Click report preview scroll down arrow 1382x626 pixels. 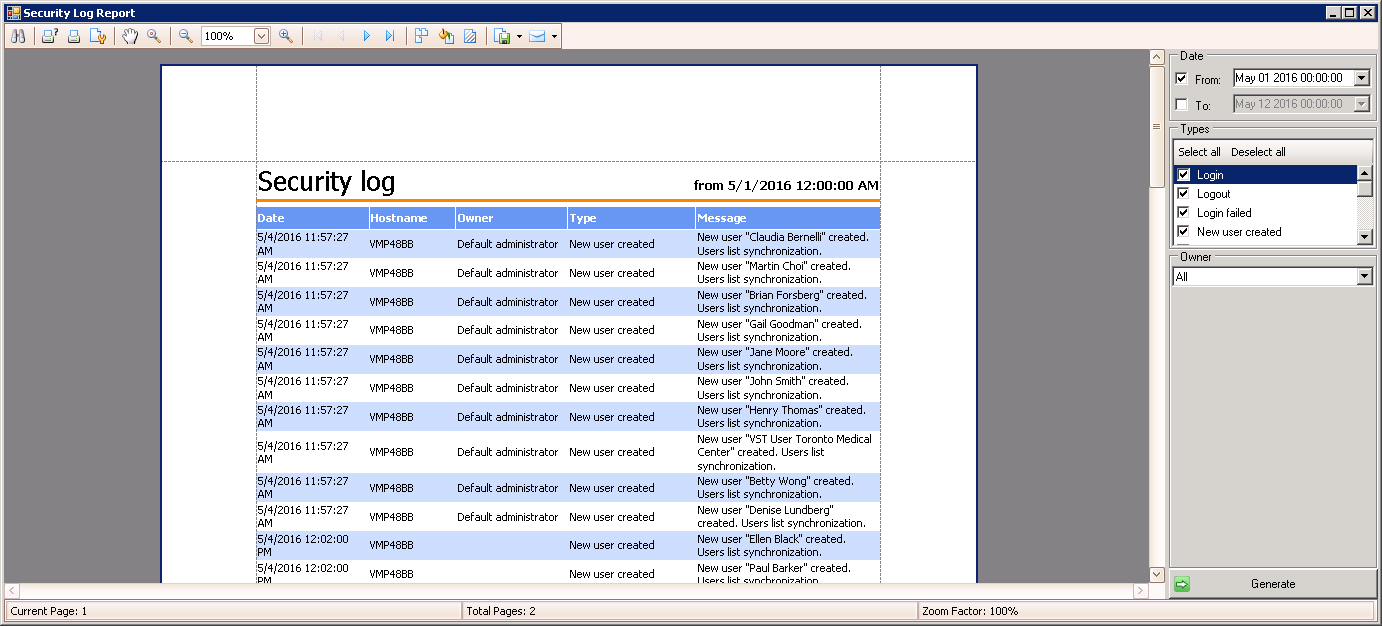tap(1157, 575)
